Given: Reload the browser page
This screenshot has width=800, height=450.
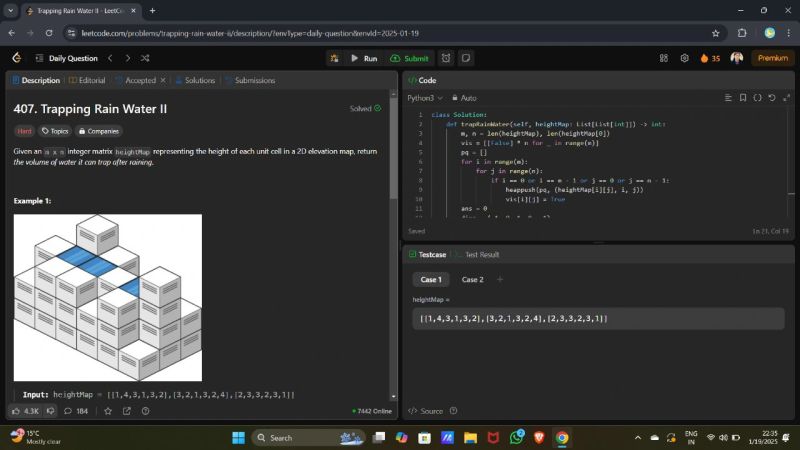Looking at the screenshot, I should tap(49, 33).
